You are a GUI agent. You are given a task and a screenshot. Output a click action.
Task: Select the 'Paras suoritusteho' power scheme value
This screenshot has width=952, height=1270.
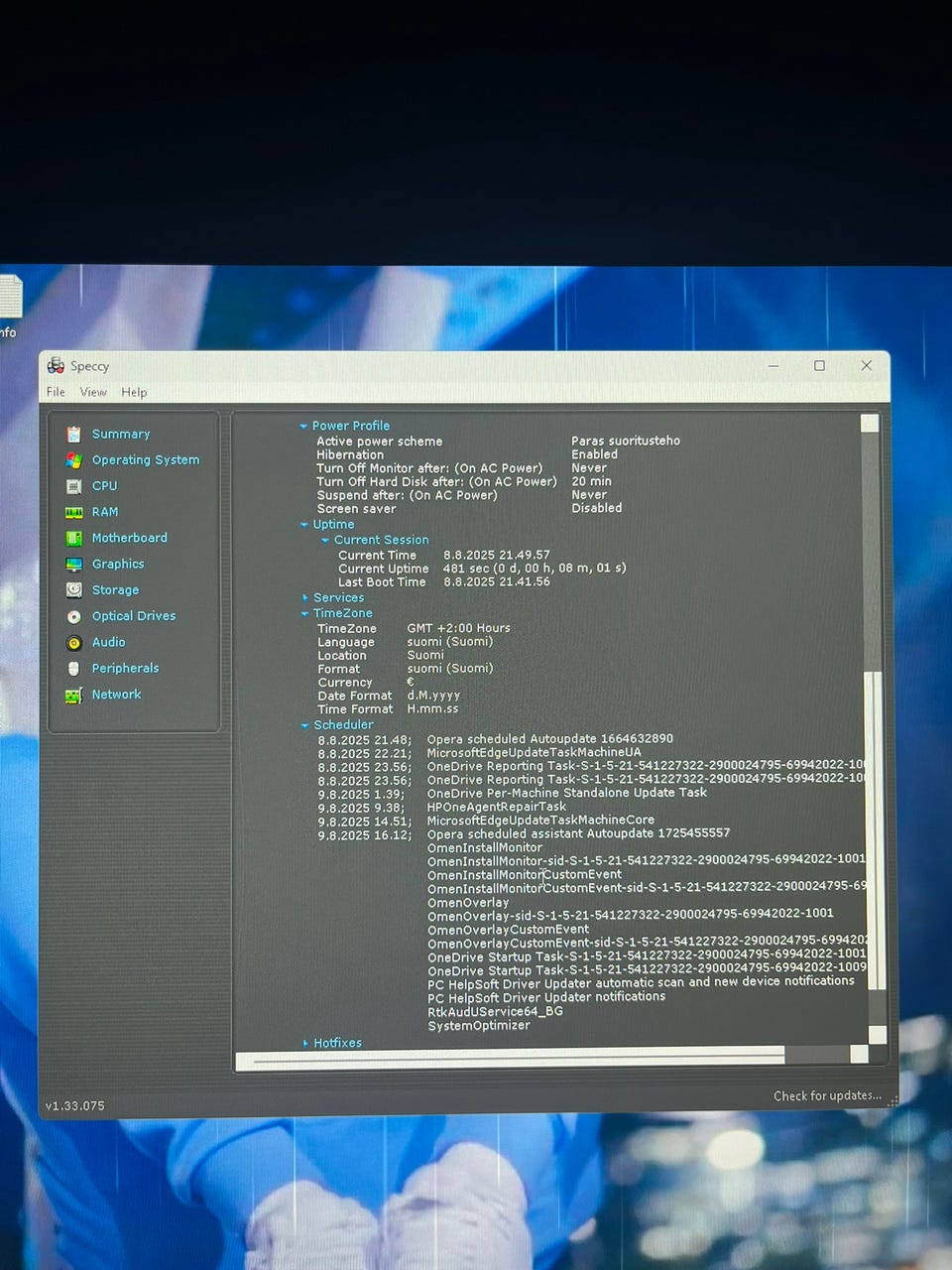pyautogui.click(x=626, y=441)
